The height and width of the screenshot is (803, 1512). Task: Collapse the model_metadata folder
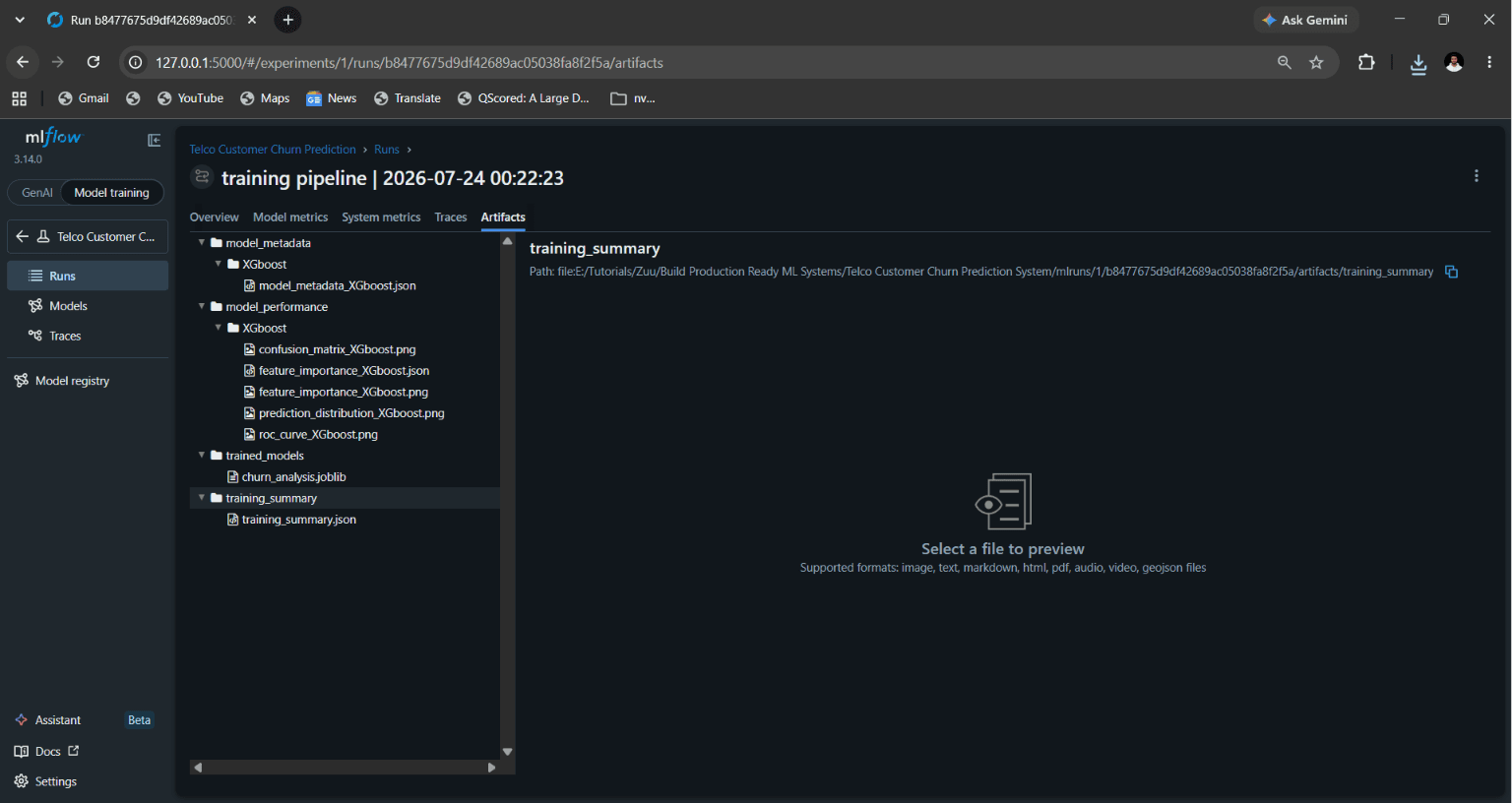(x=202, y=242)
